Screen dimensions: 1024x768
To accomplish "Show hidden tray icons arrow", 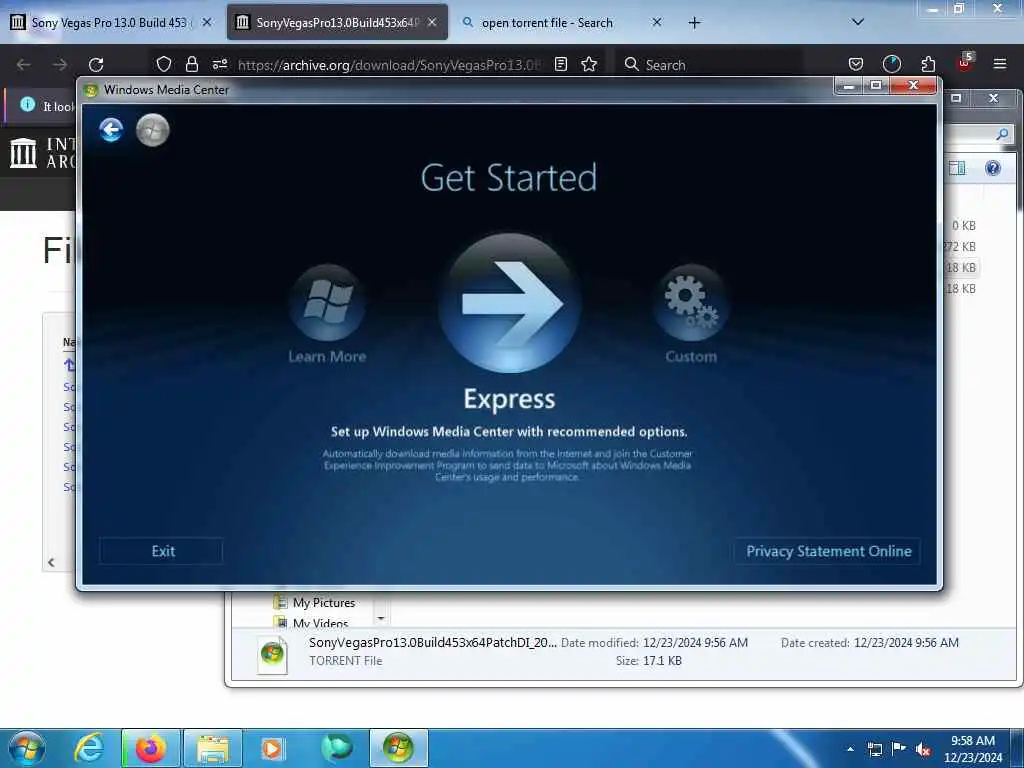I will pos(850,749).
